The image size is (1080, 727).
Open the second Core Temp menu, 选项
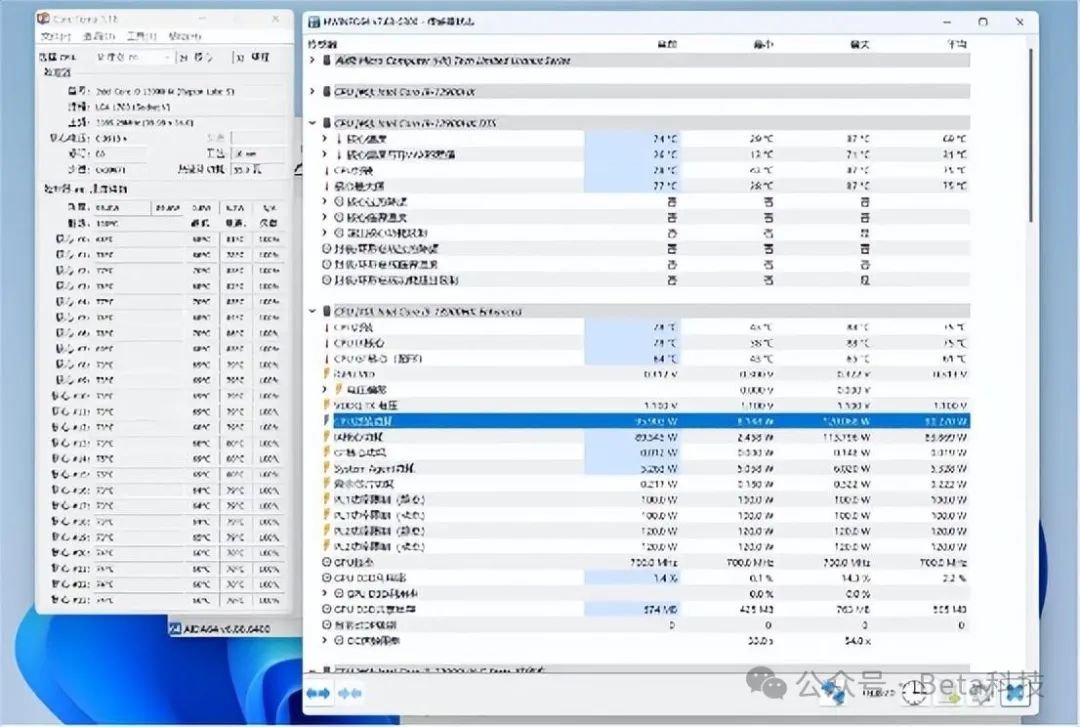coord(98,37)
